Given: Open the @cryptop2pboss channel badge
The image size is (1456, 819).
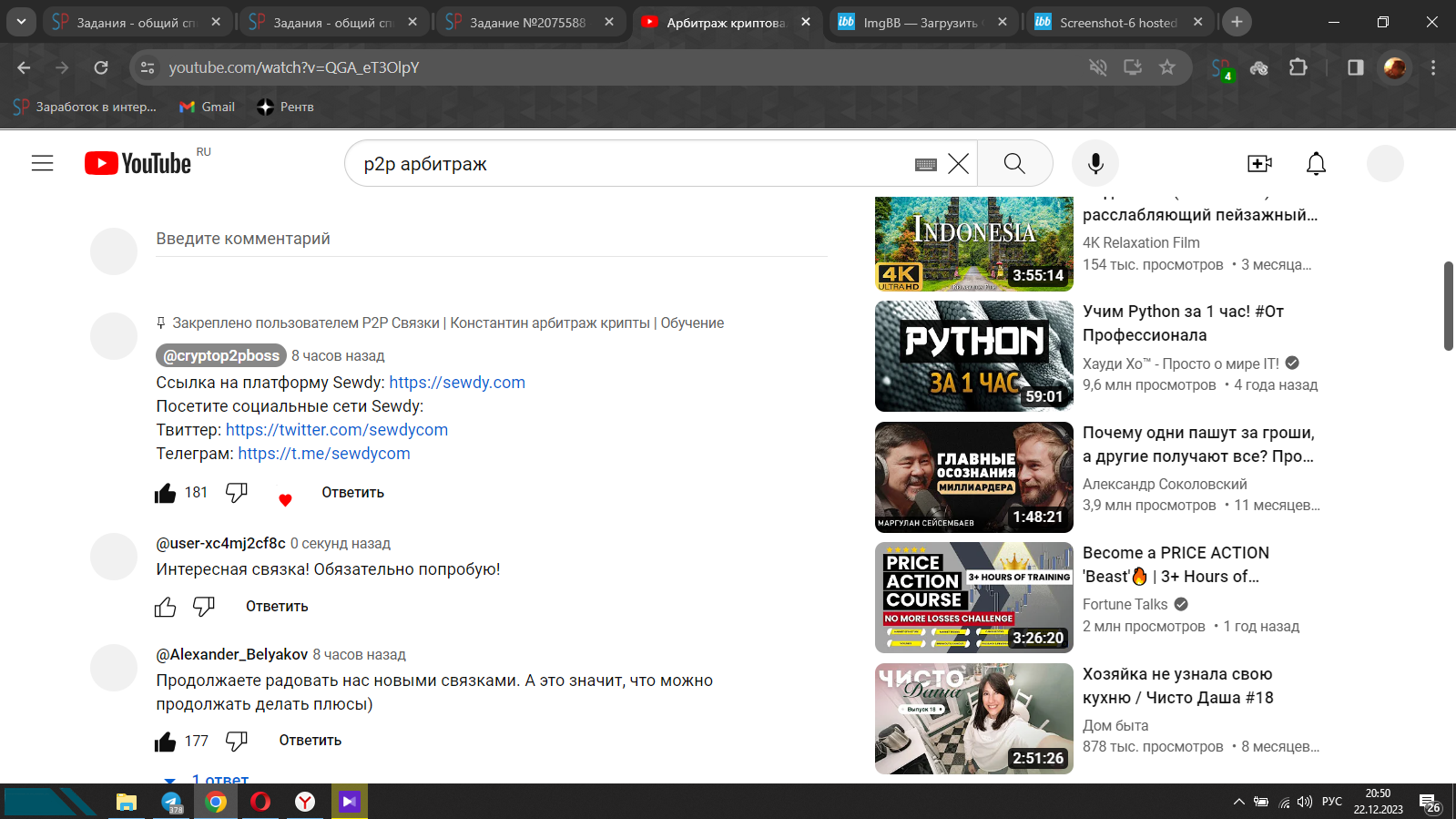Looking at the screenshot, I should [221, 355].
